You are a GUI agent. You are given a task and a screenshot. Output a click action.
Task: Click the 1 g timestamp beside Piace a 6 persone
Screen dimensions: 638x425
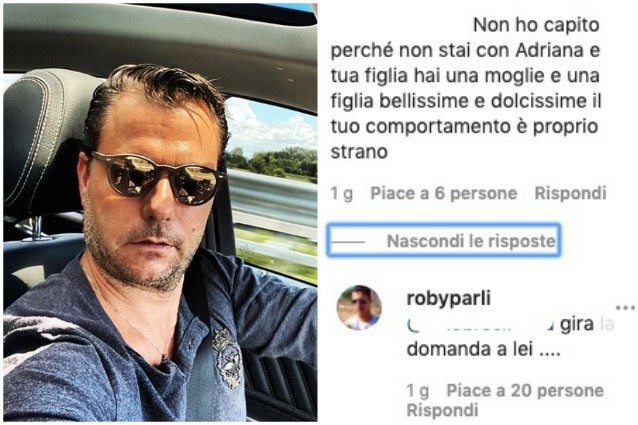point(341,194)
